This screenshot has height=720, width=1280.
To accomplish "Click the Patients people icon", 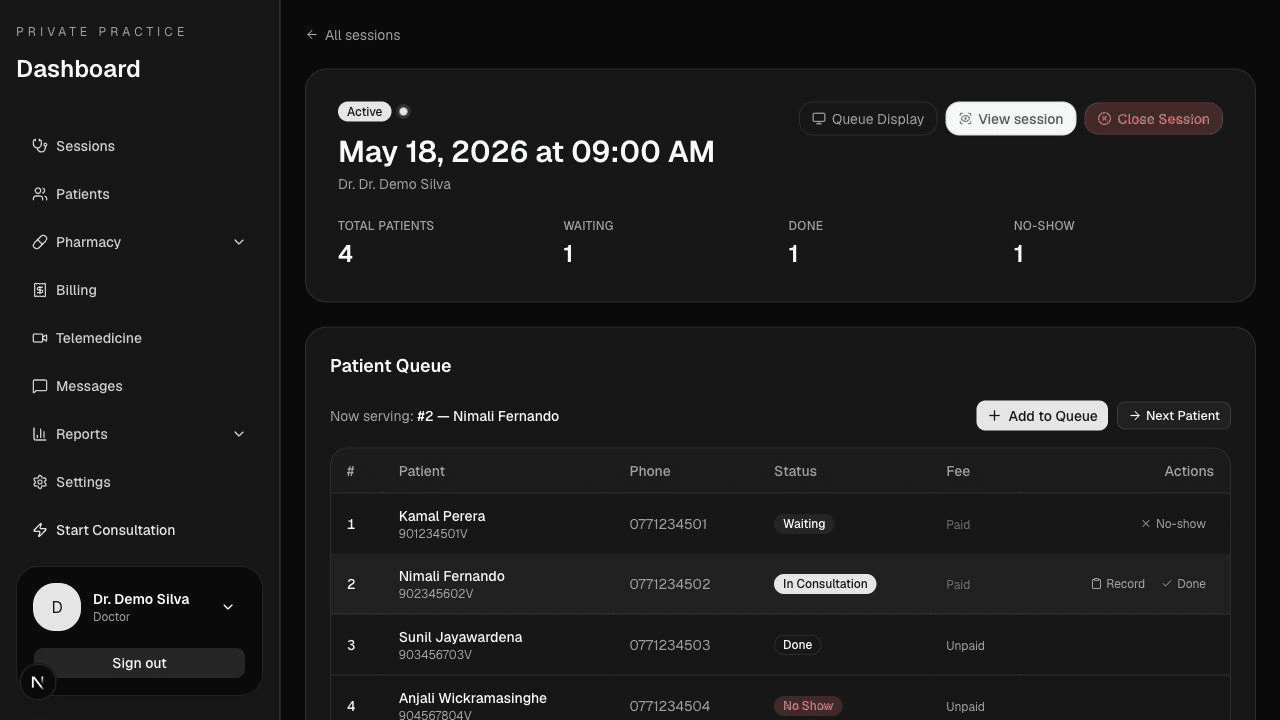I will click(40, 194).
